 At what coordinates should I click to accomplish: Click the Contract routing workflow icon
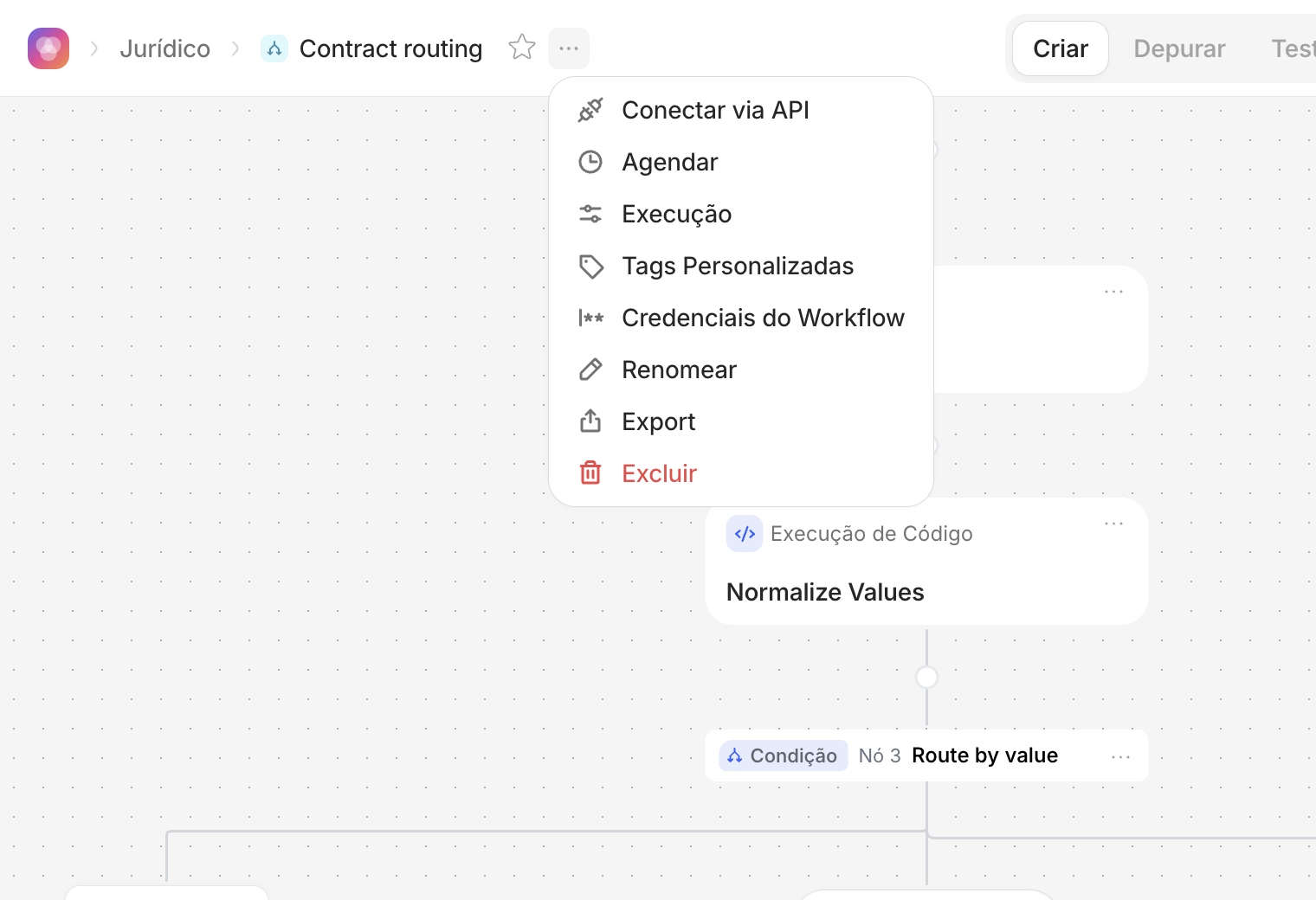[x=274, y=48]
